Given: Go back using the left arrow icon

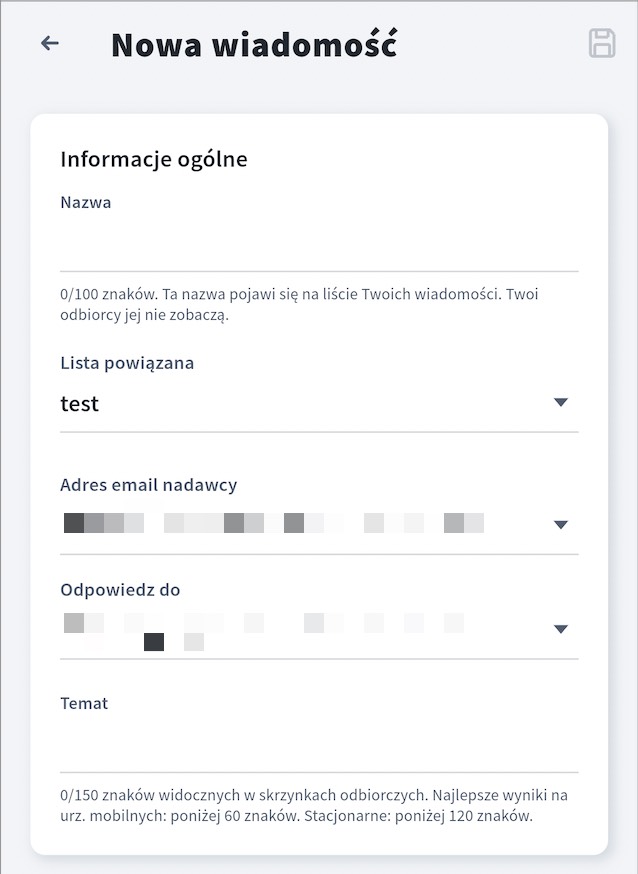Looking at the screenshot, I should [x=50, y=43].
